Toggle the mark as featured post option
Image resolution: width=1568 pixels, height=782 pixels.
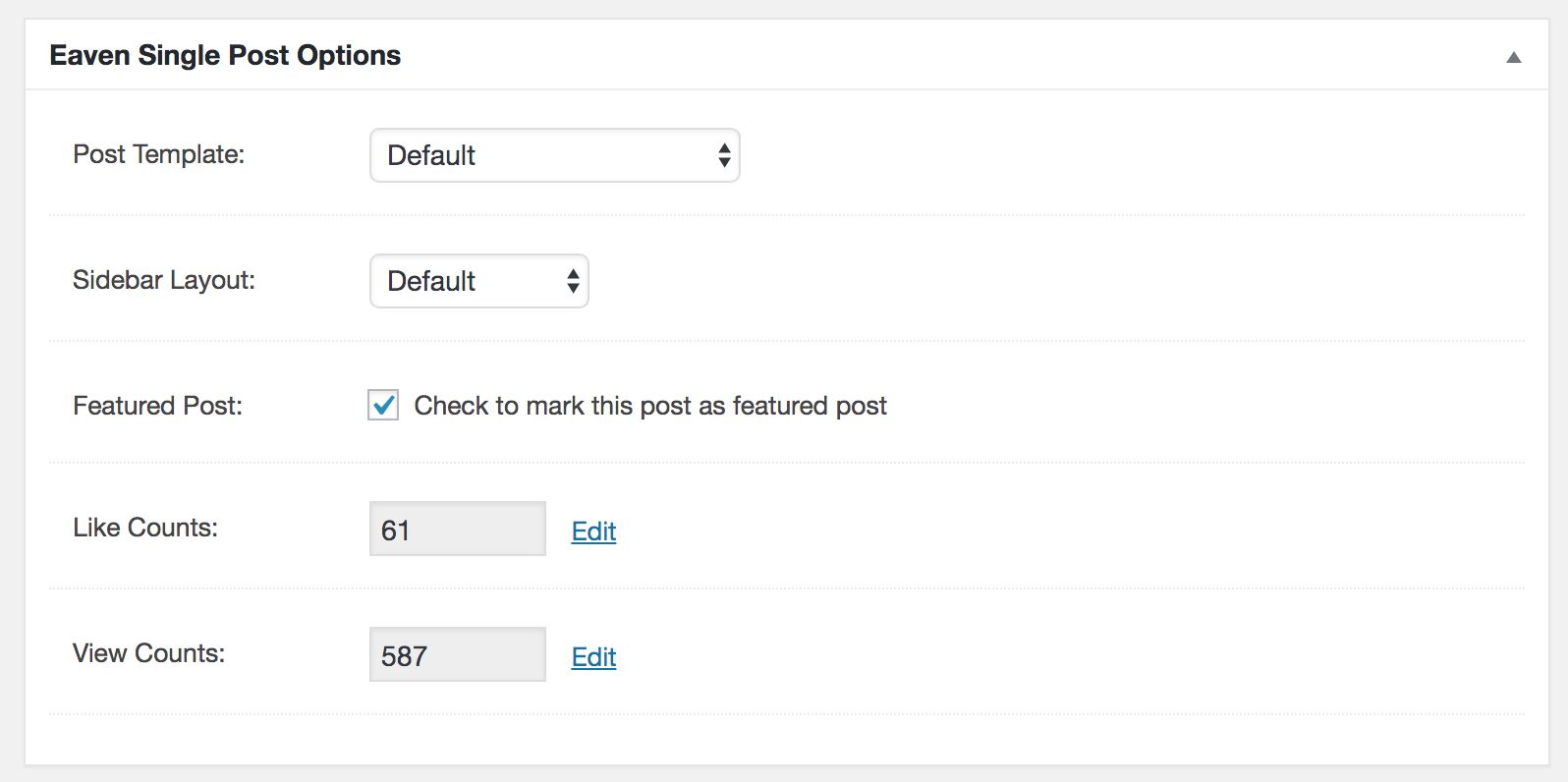click(x=383, y=405)
